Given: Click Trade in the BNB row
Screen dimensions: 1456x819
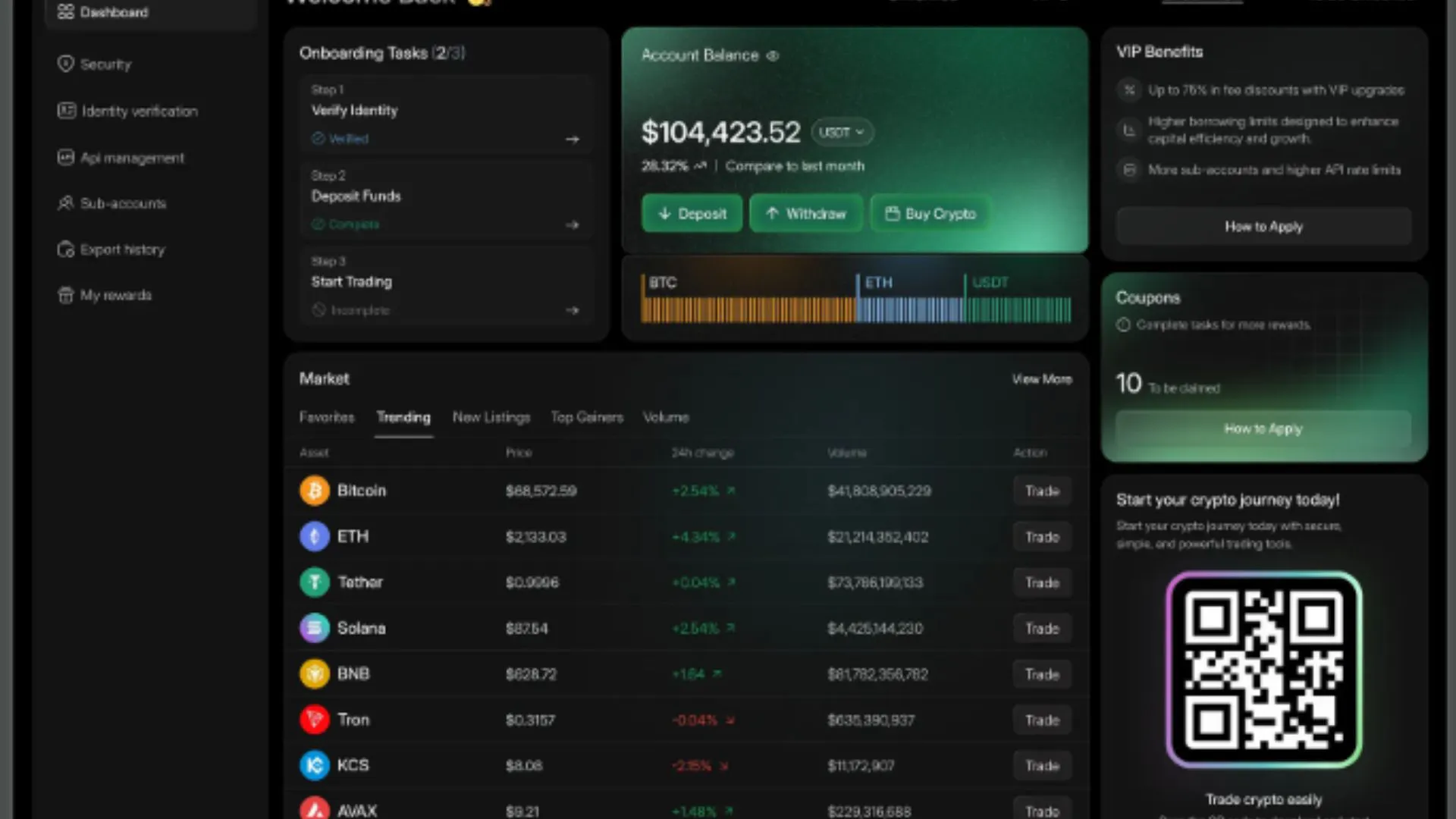Looking at the screenshot, I should [x=1042, y=674].
